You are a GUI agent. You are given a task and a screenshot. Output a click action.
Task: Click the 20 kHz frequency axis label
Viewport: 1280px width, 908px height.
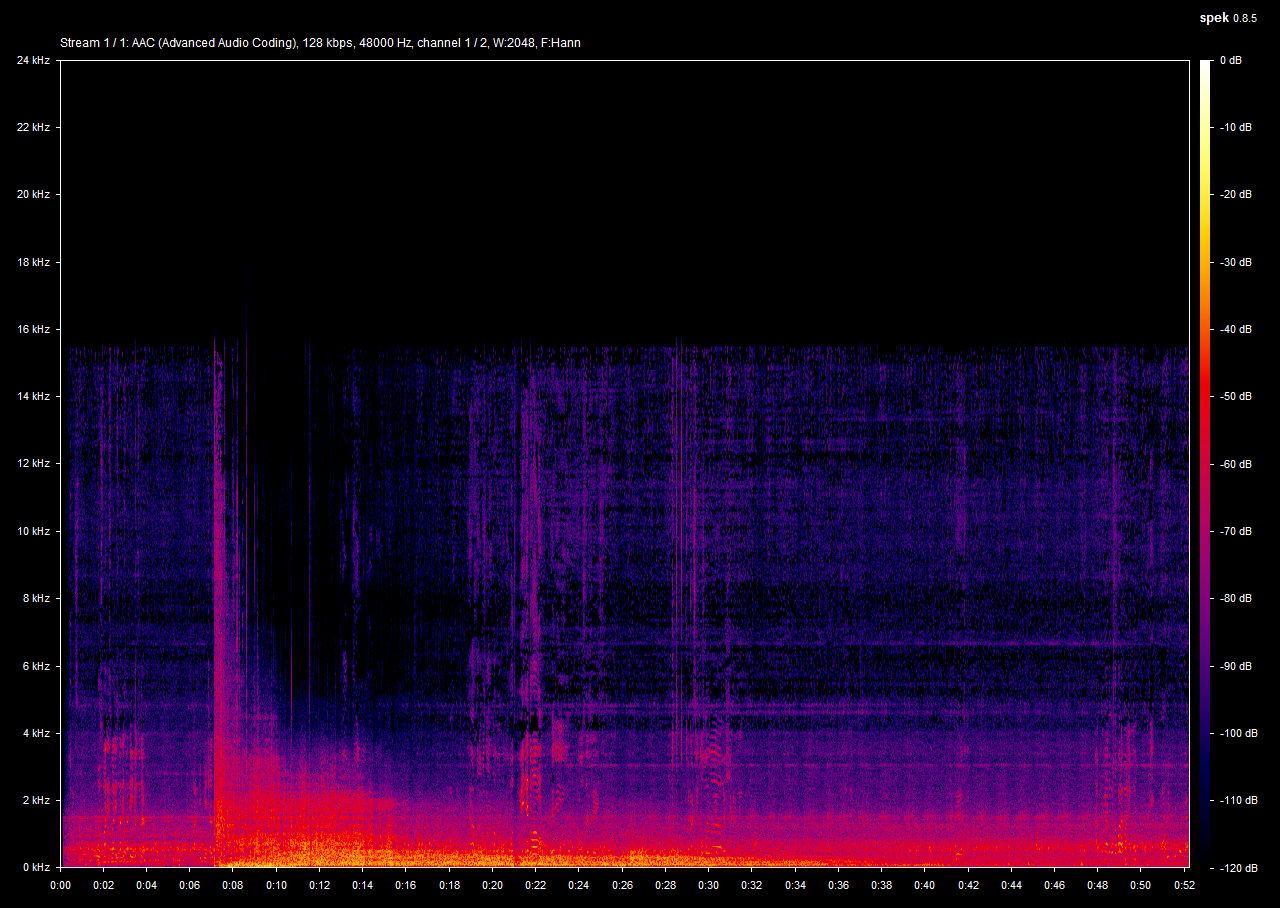tap(33, 195)
